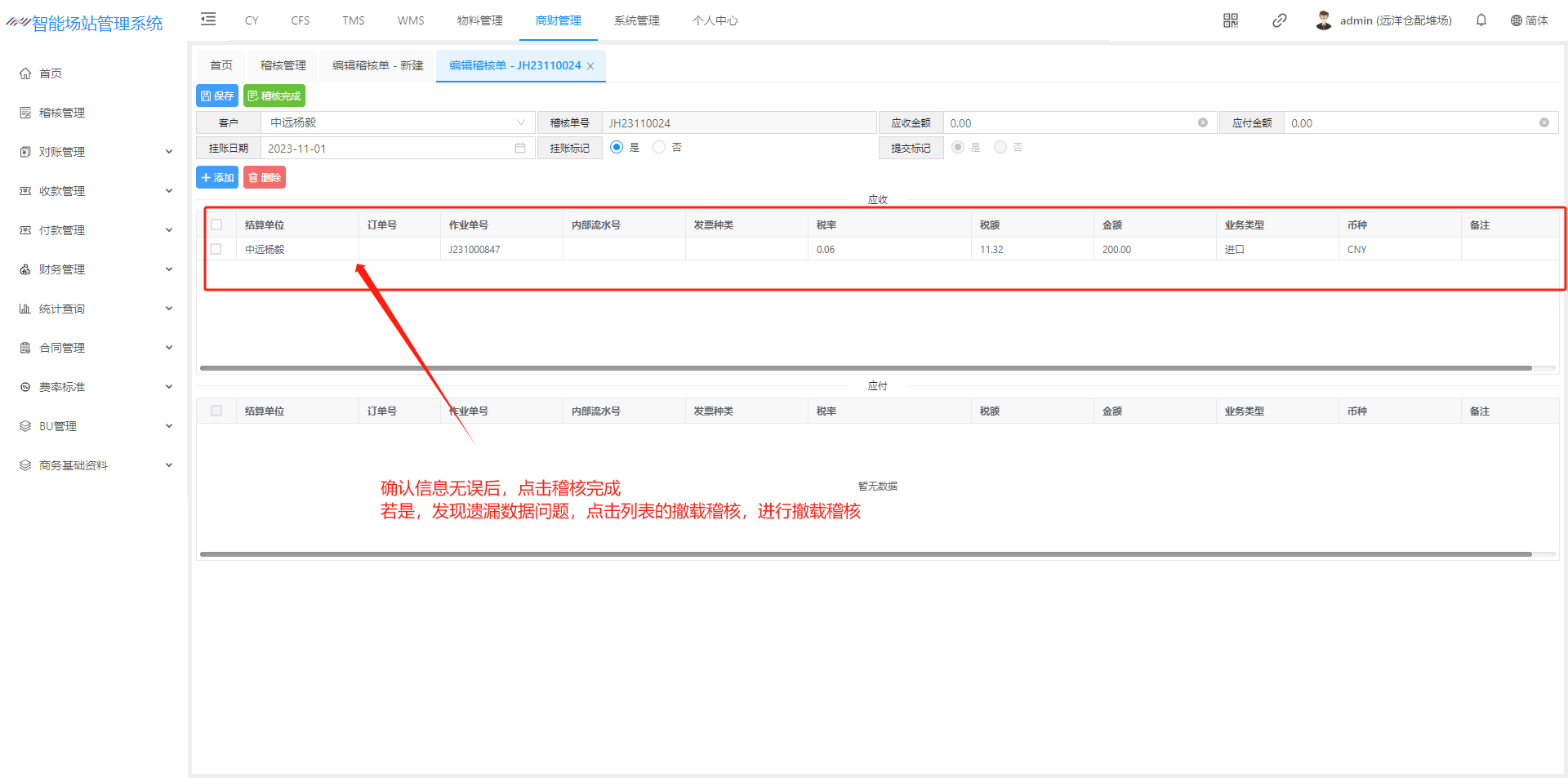Collapse sidebar with the hamburger menu icon
This screenshot has height=778, width=1568.
208,20
